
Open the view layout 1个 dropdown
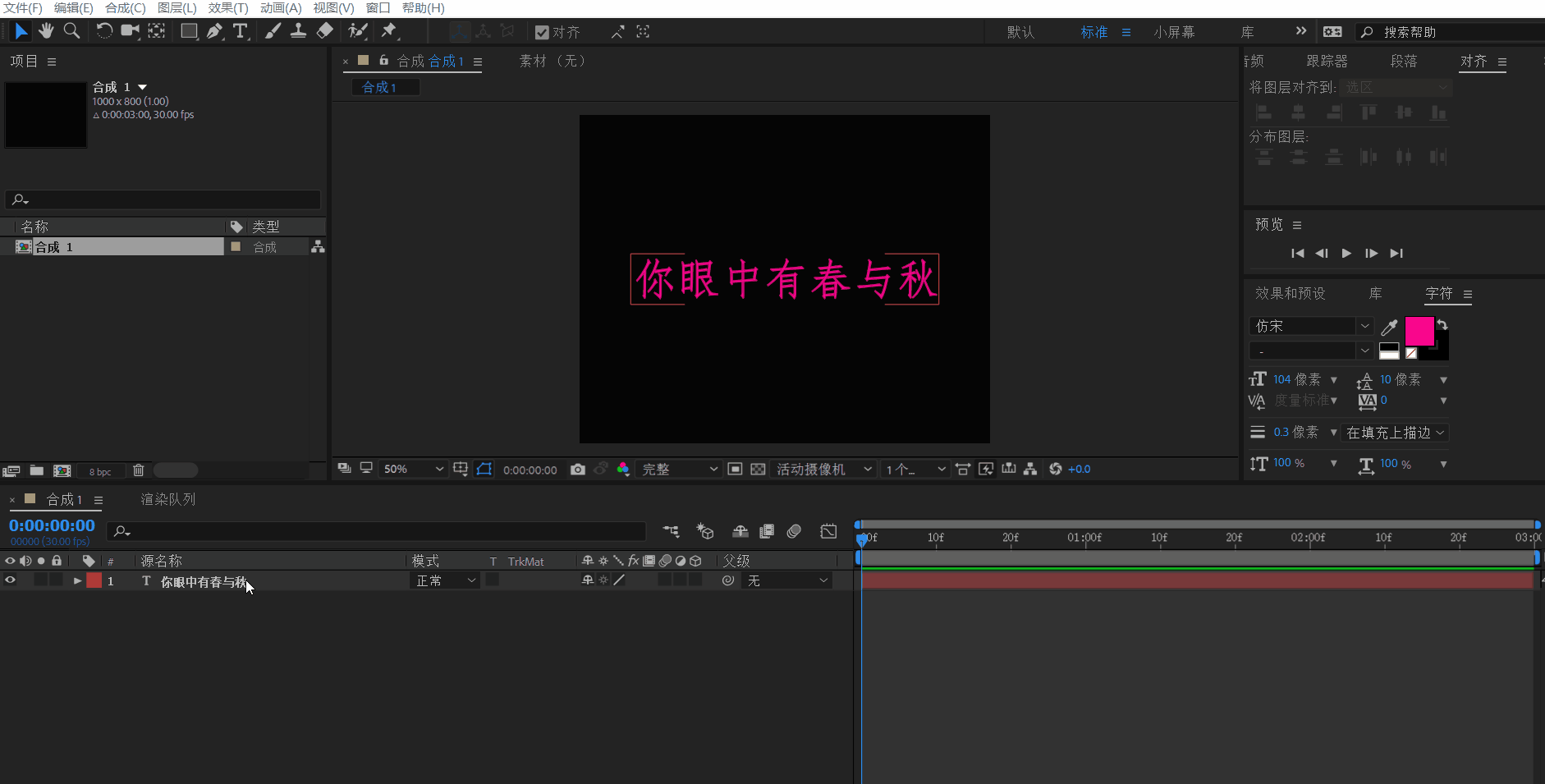point(915,469)
